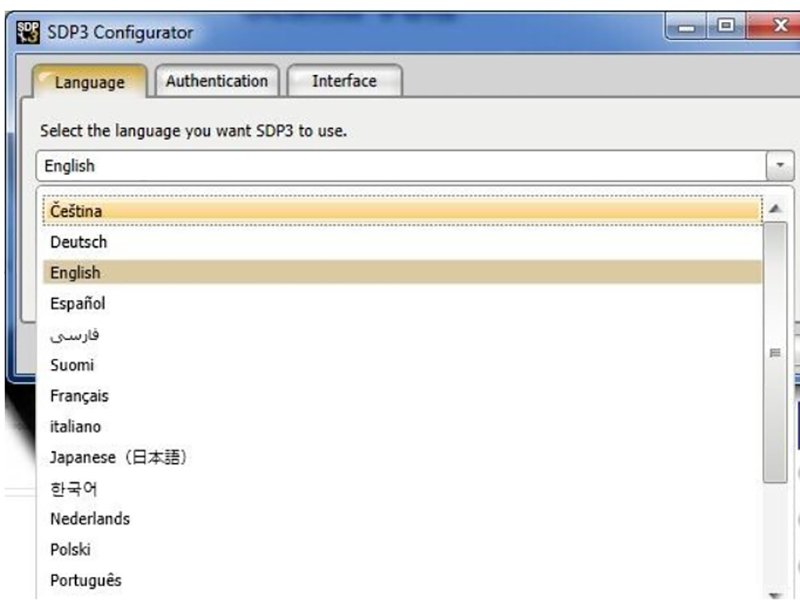
Task: Pick English in the dropdown list
Action: (402, 272)
